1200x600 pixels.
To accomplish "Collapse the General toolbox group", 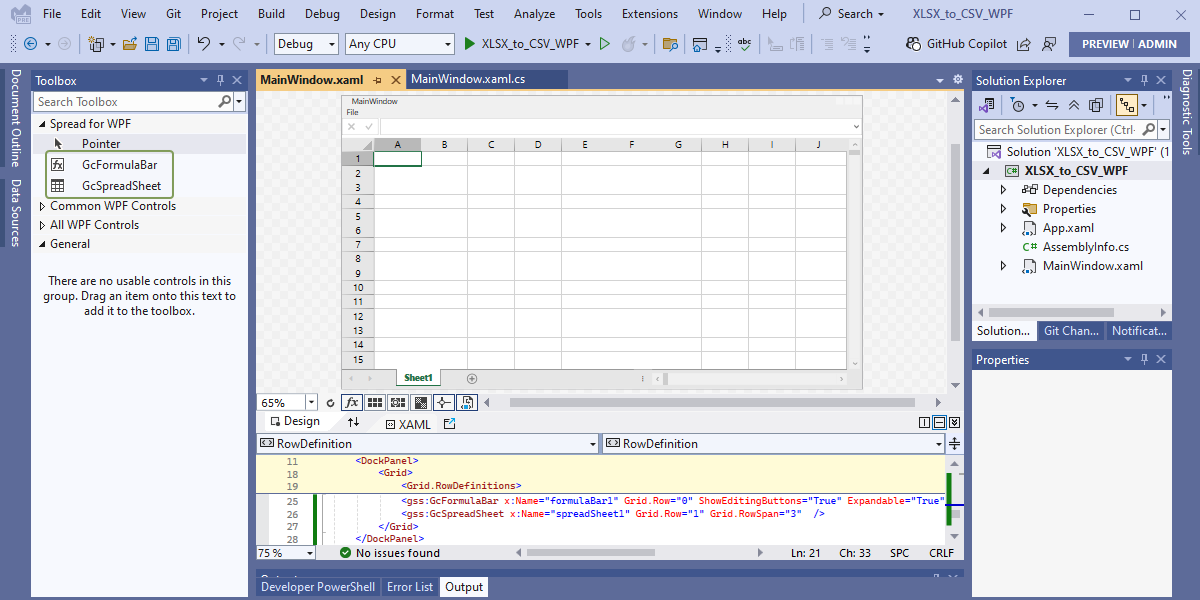I will pyautogui.click(x=42, y=244).
